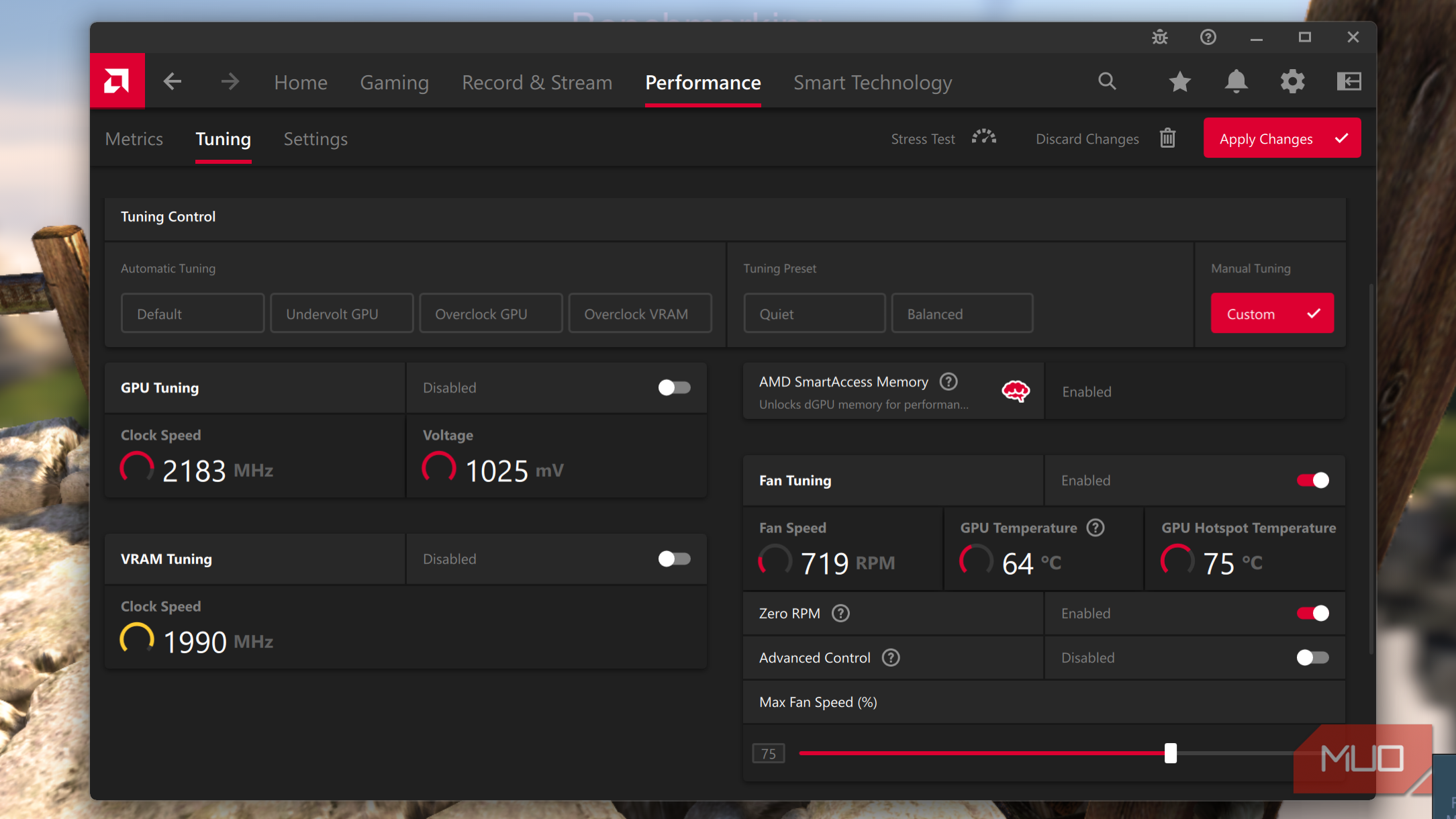
Task: Click the vertical scrollbar of tuning page
Action: pos(1371,469)
